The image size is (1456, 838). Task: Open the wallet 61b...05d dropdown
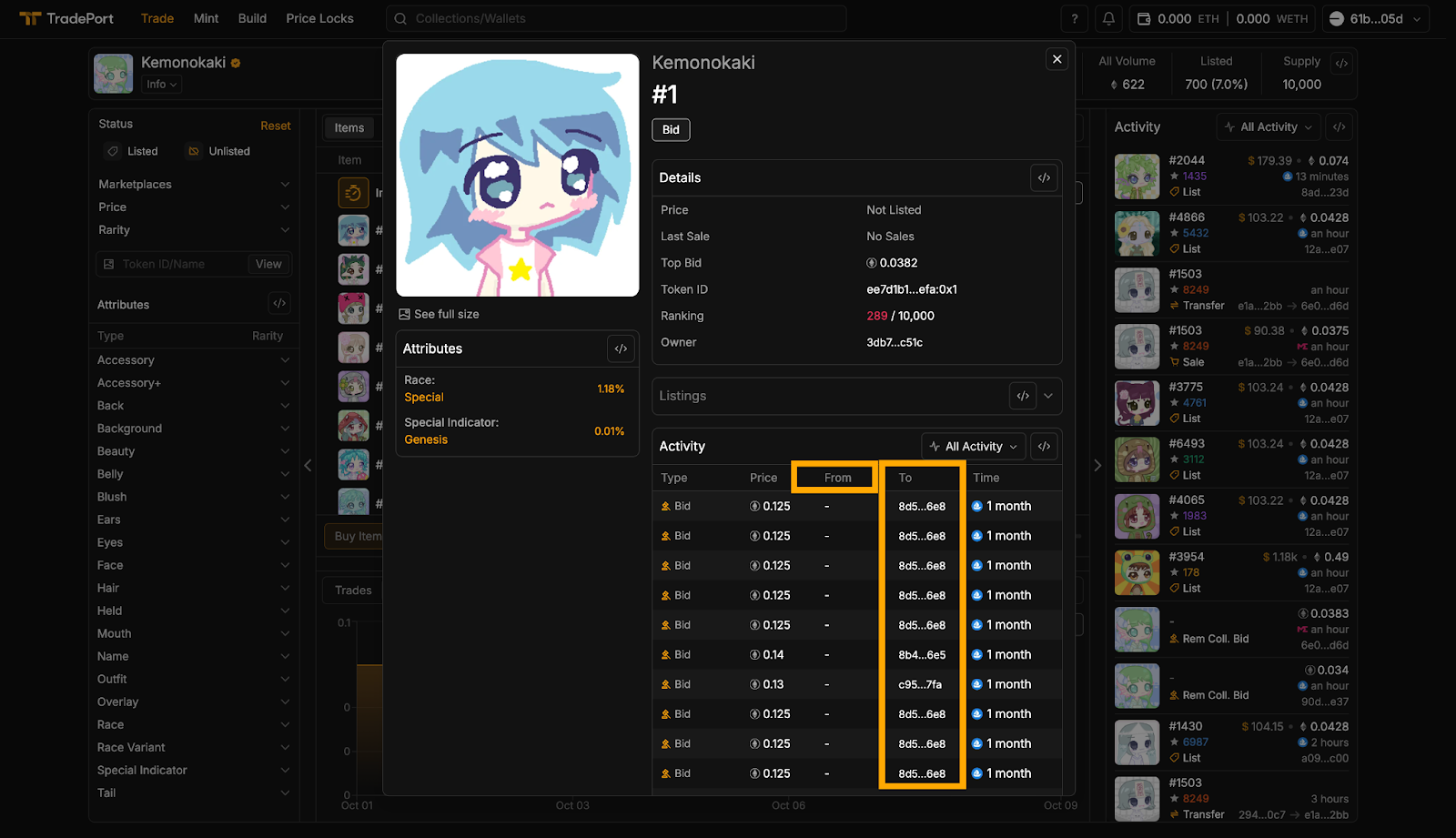click(1374, 18)
